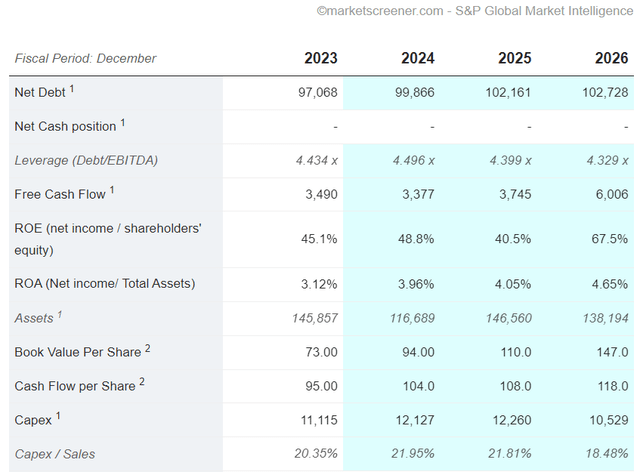This screenshot has height=472, width=640.
Task: Click the marketscreener.com copyright text
Action: point(475,11)
